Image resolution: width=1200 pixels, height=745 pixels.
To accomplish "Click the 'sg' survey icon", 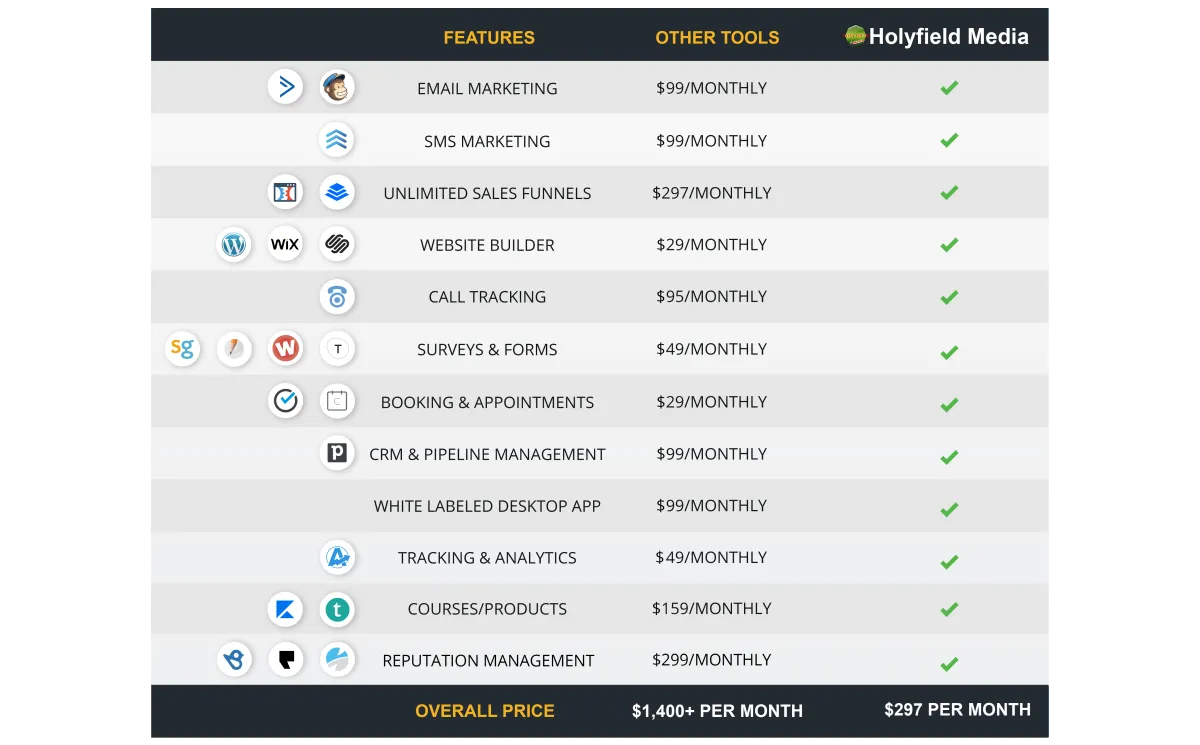I will click(x=182, y=349).
